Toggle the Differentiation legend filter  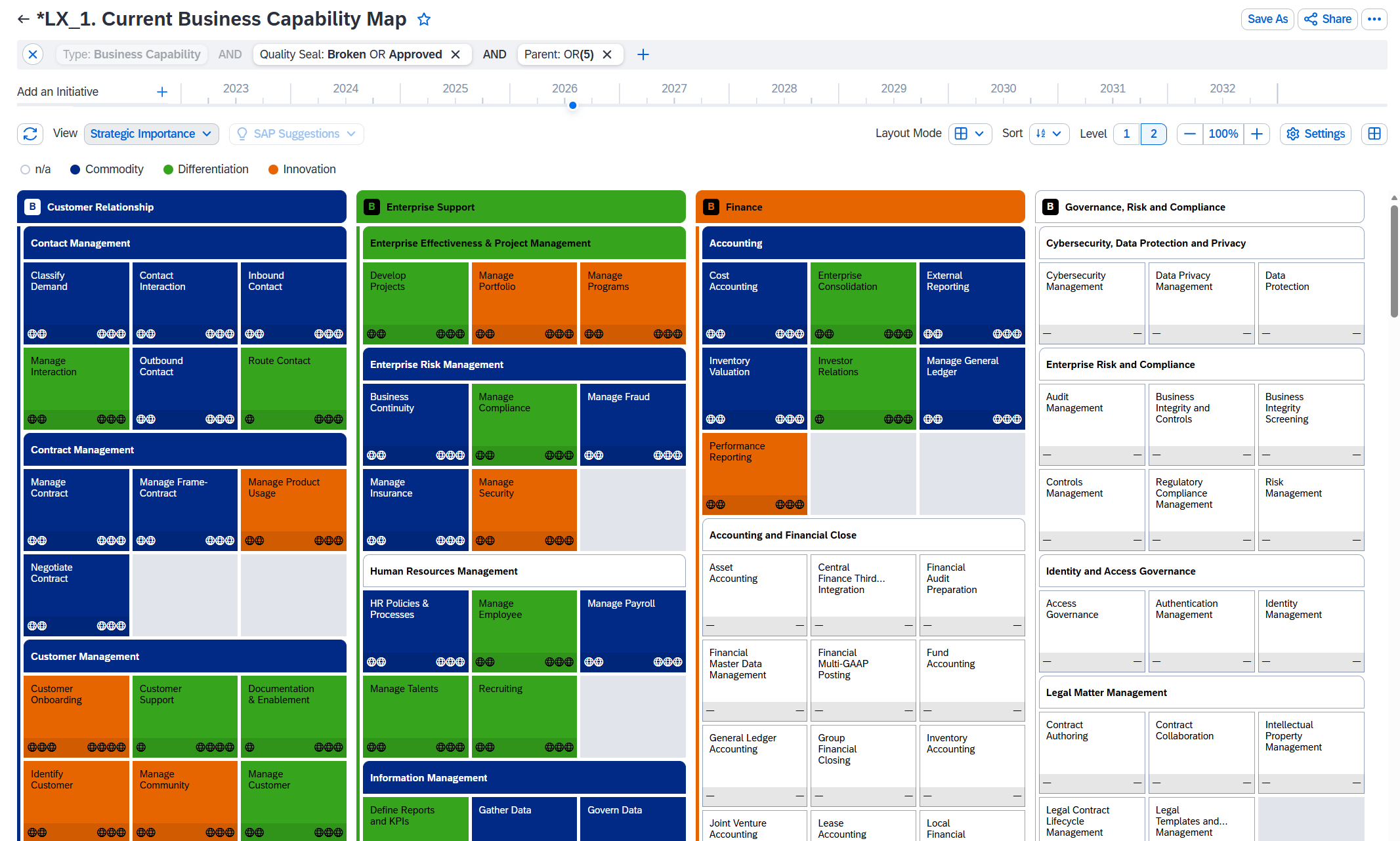click(x=206, y=169)
